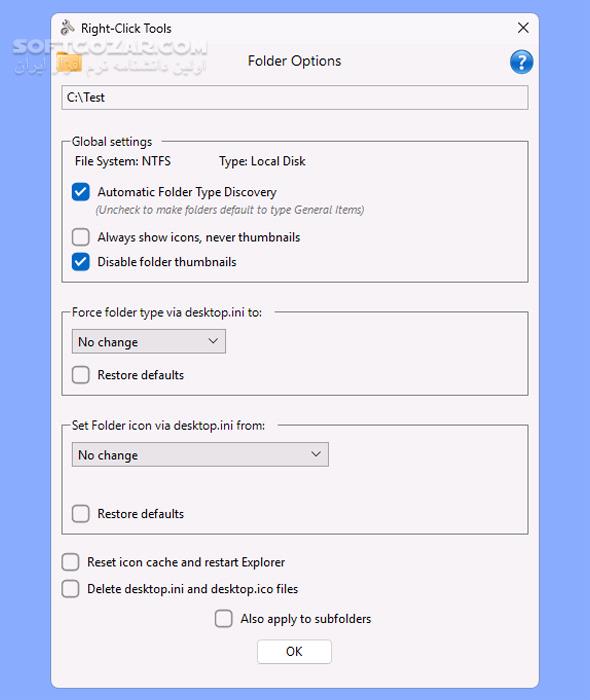This screenshot has height=700, width=590.
Task: Uncheck Disable folder thumbnails
Action: tap(81, 262)
